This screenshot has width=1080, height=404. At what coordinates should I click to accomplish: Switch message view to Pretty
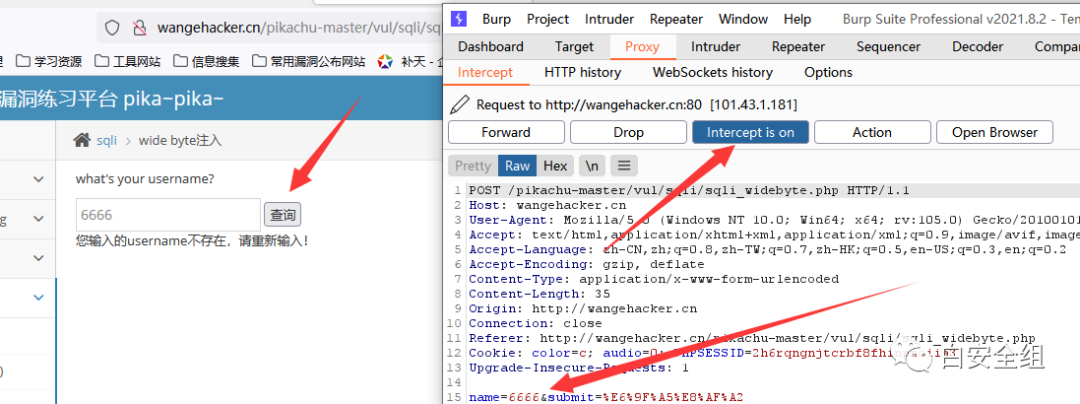point(472,166)
